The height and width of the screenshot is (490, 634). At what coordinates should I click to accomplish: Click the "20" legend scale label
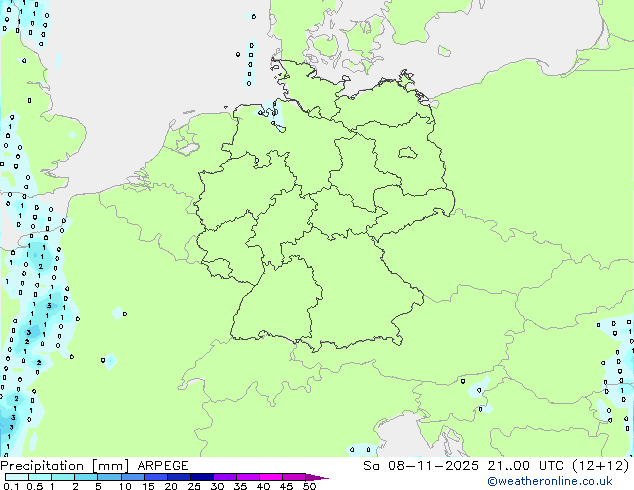click(x=171, y=486)
